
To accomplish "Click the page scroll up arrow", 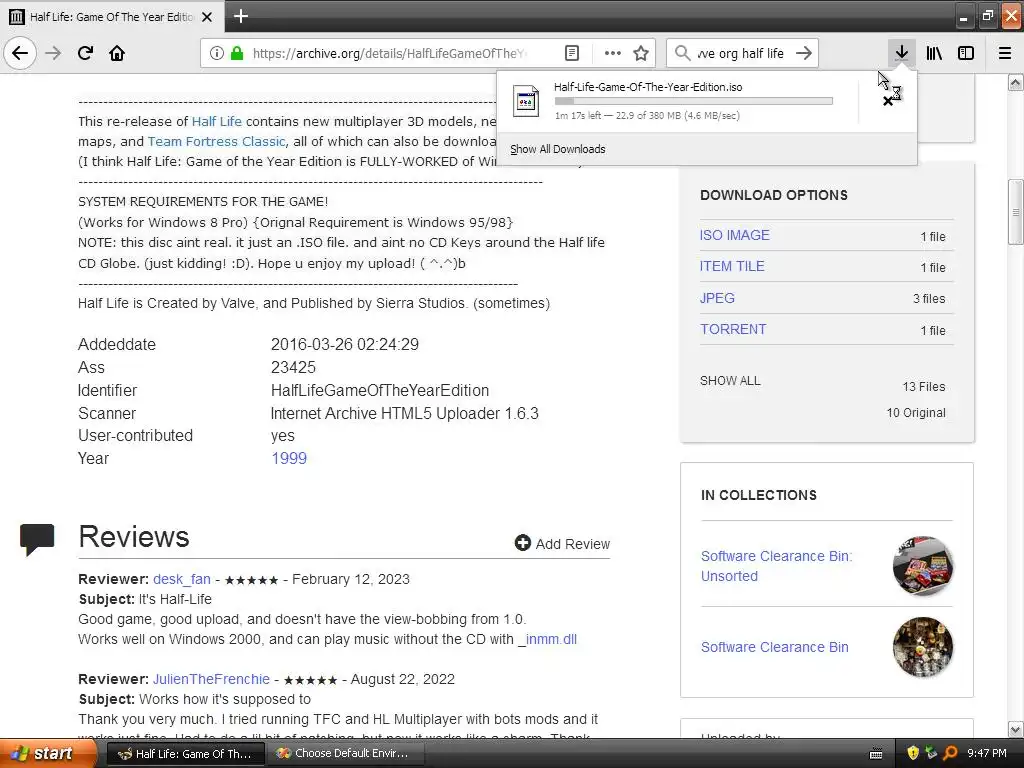I will click(1015, 82).
